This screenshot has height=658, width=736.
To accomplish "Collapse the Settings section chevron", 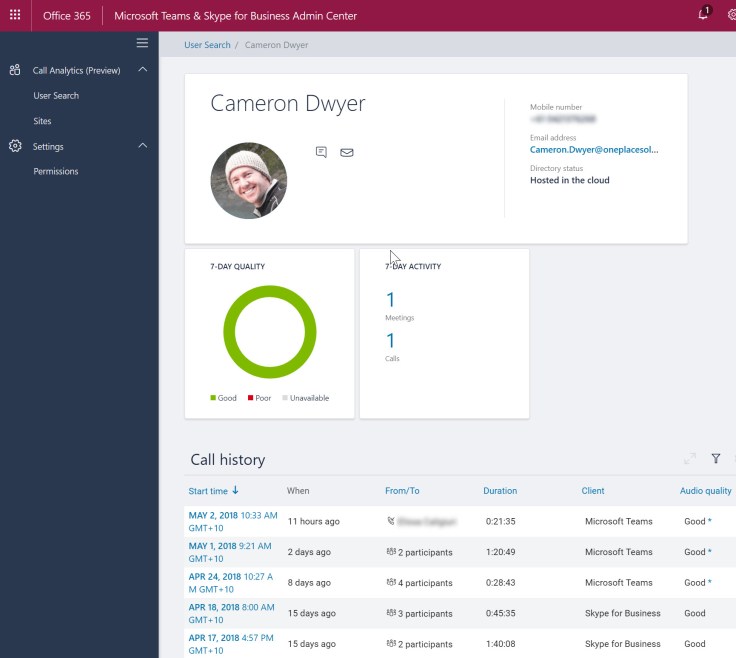I will 142,146.
